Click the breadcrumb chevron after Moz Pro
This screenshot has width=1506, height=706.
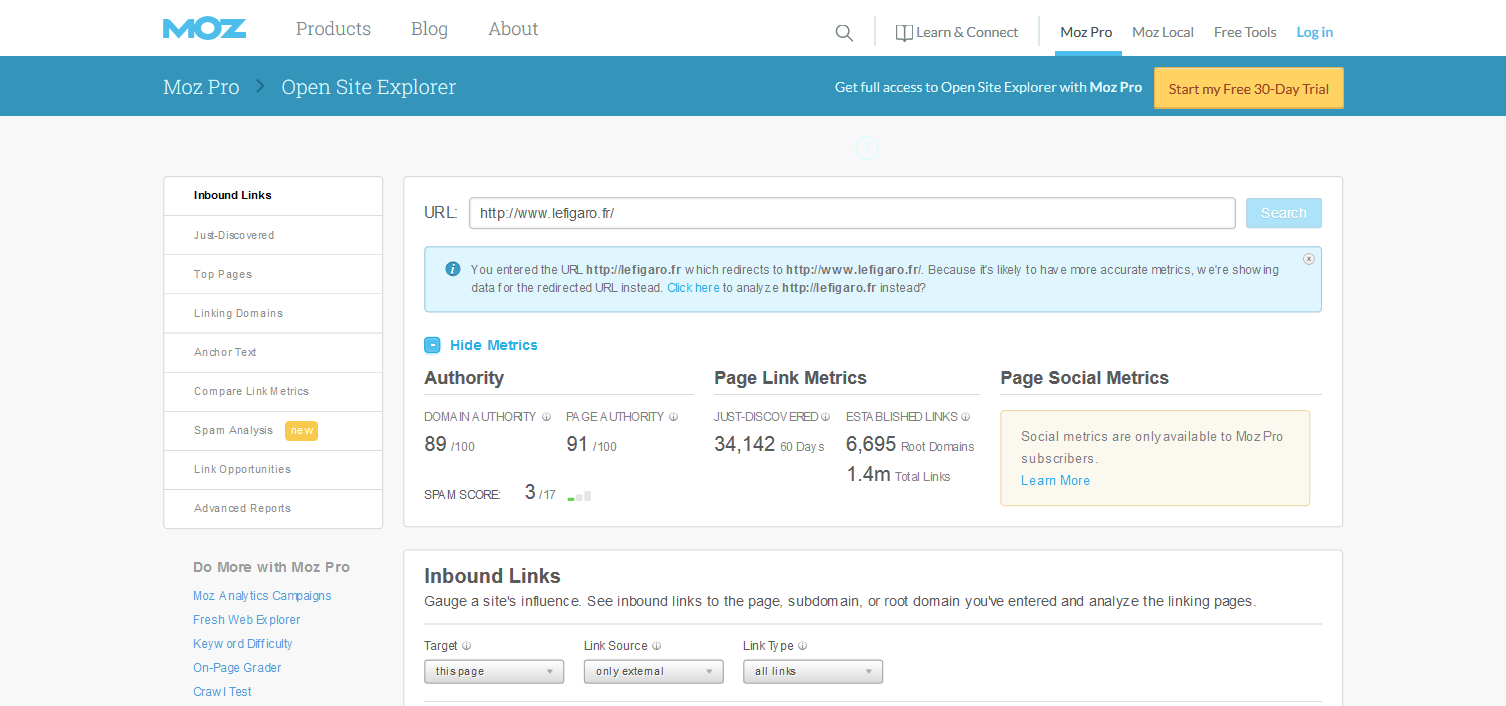click(260, 87)
